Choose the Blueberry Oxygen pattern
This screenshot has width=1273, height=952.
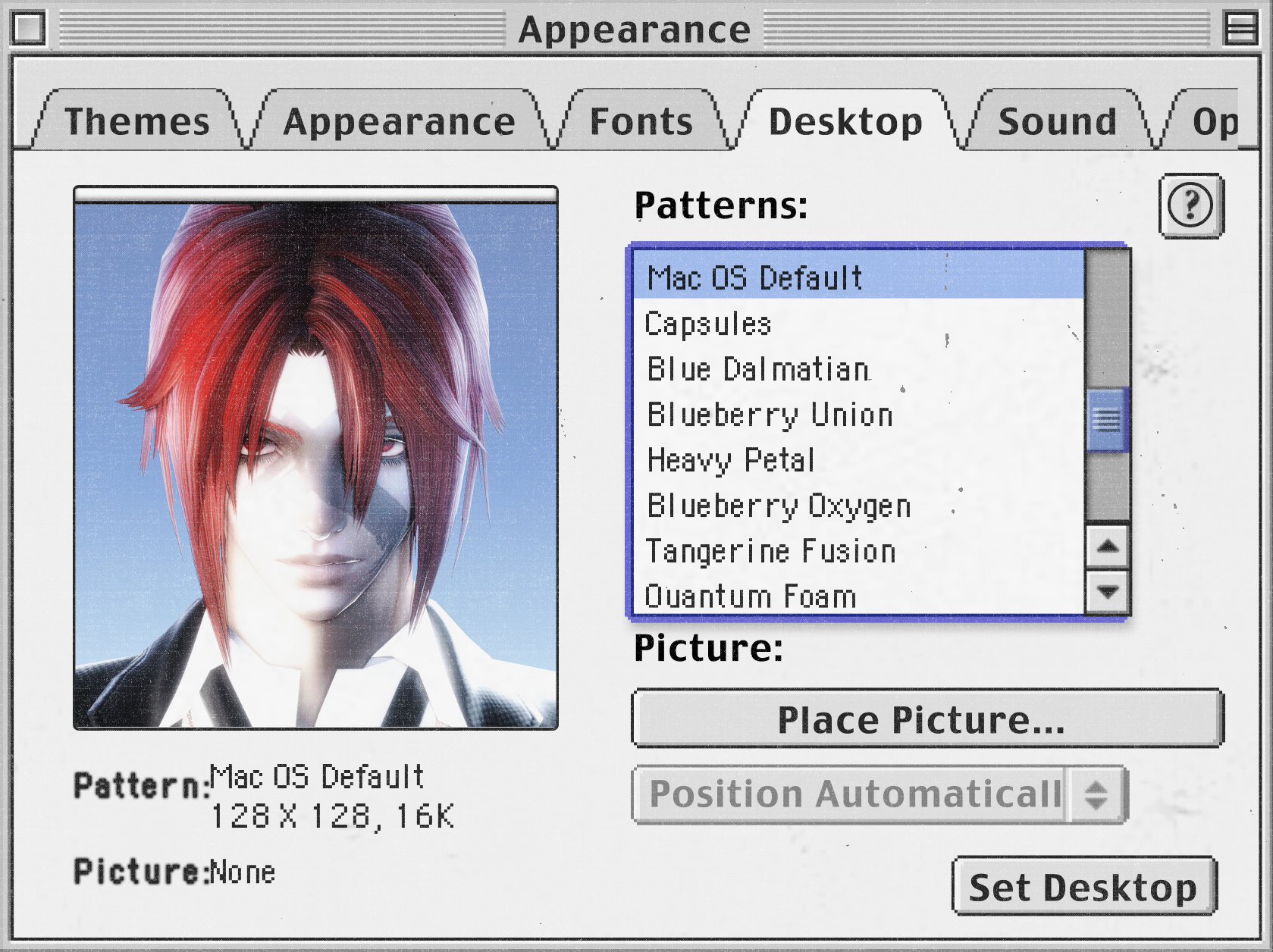pos(859,505)
